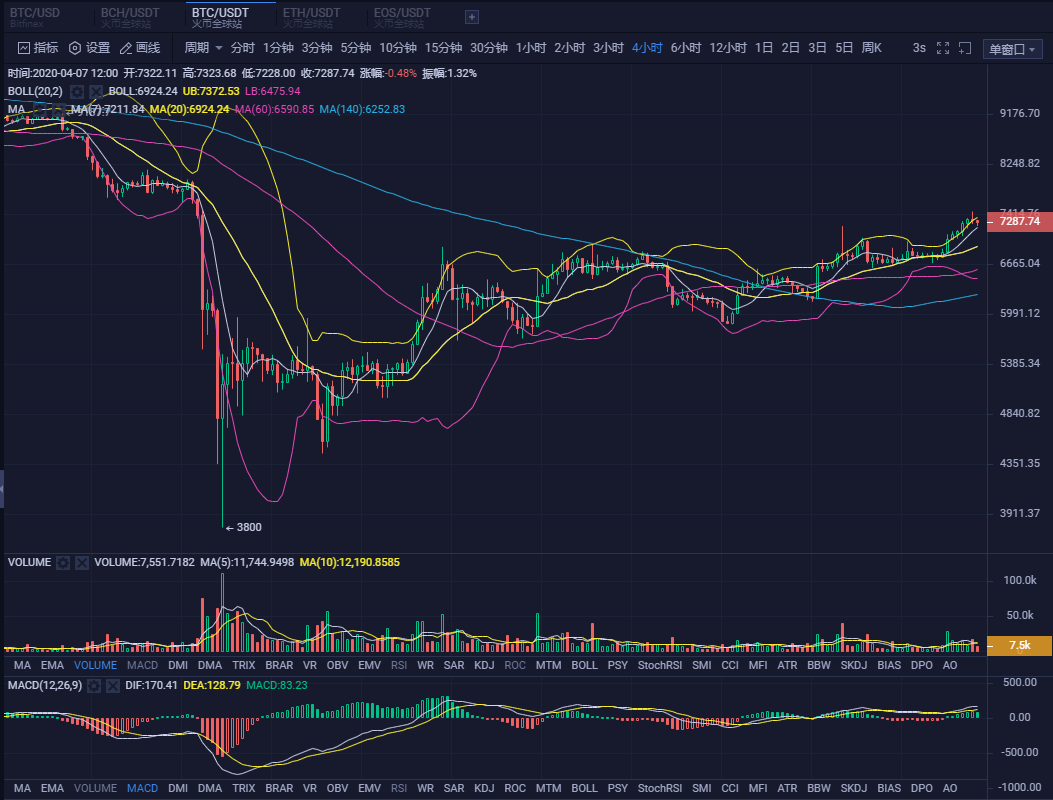Open the 设置 settings panel
Screen dimensions: 1053x800
(90, 48)
